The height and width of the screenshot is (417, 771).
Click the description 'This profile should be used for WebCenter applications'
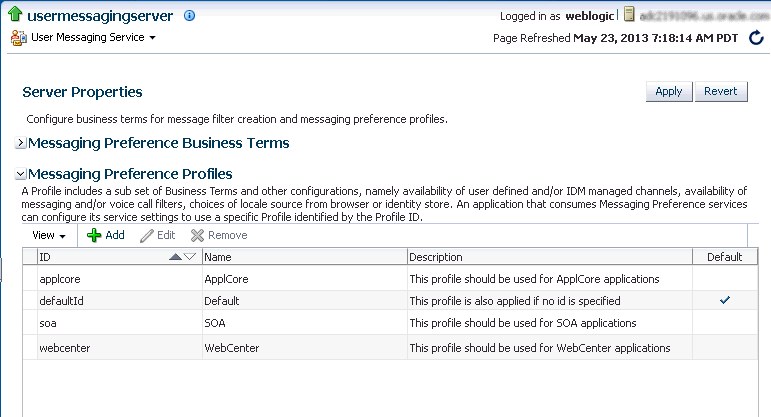[x=540, y=348]
